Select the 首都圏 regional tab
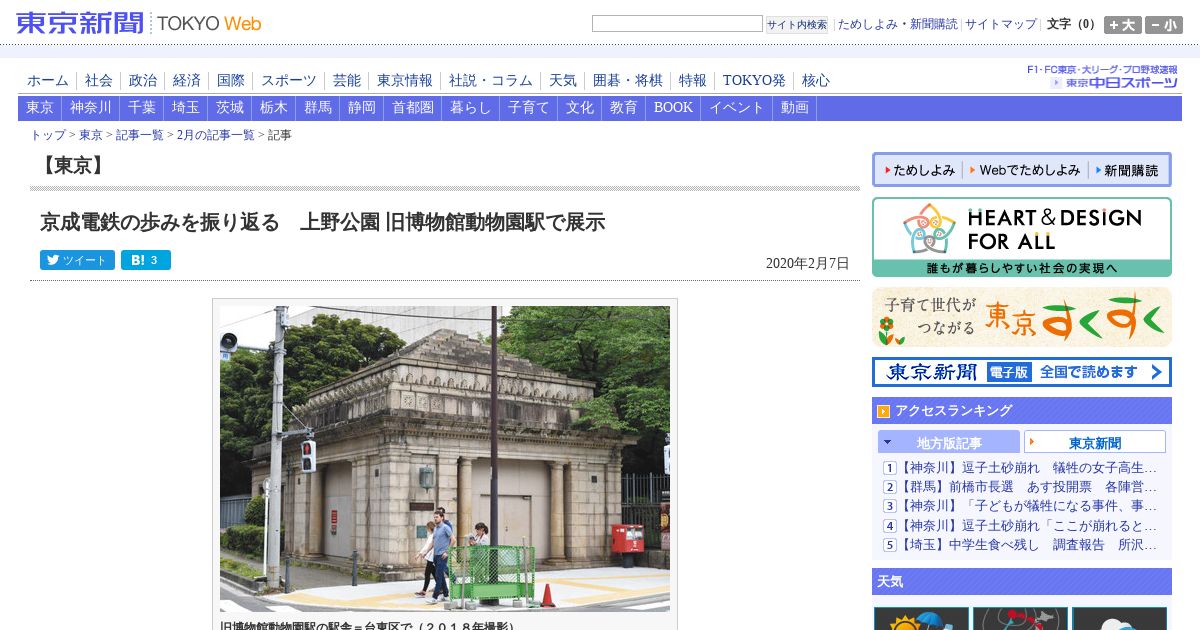This screenshot has height=630, width=1200. point(413,108)
